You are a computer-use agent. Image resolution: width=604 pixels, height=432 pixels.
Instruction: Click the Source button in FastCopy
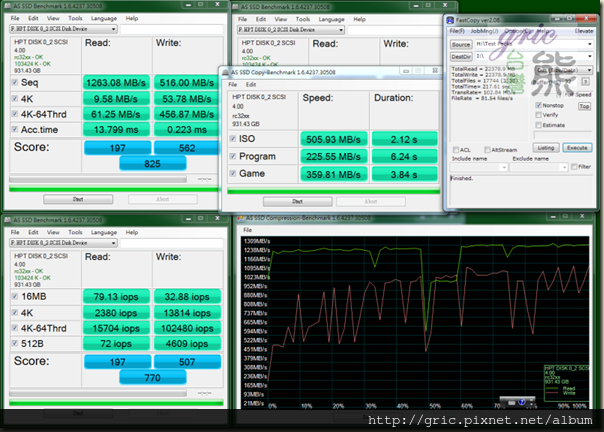click(460, 45)
